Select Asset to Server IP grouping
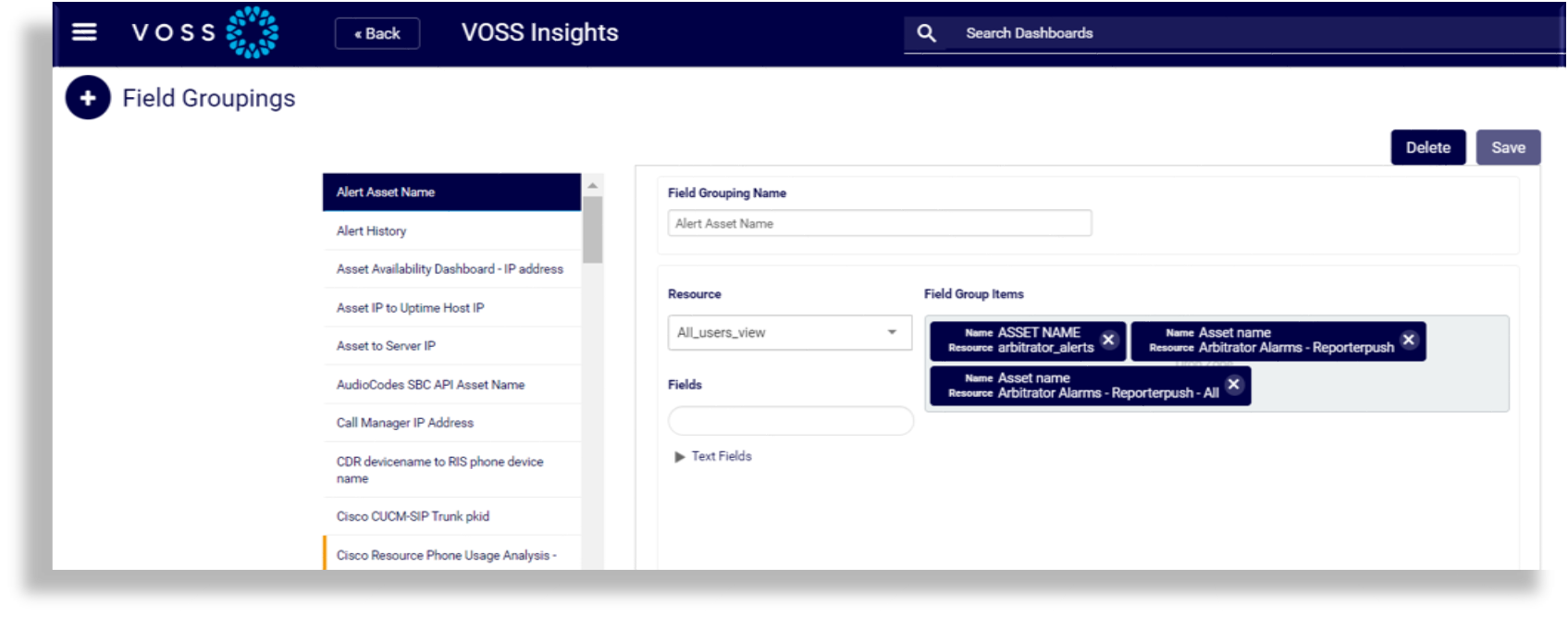 [451, 346]
